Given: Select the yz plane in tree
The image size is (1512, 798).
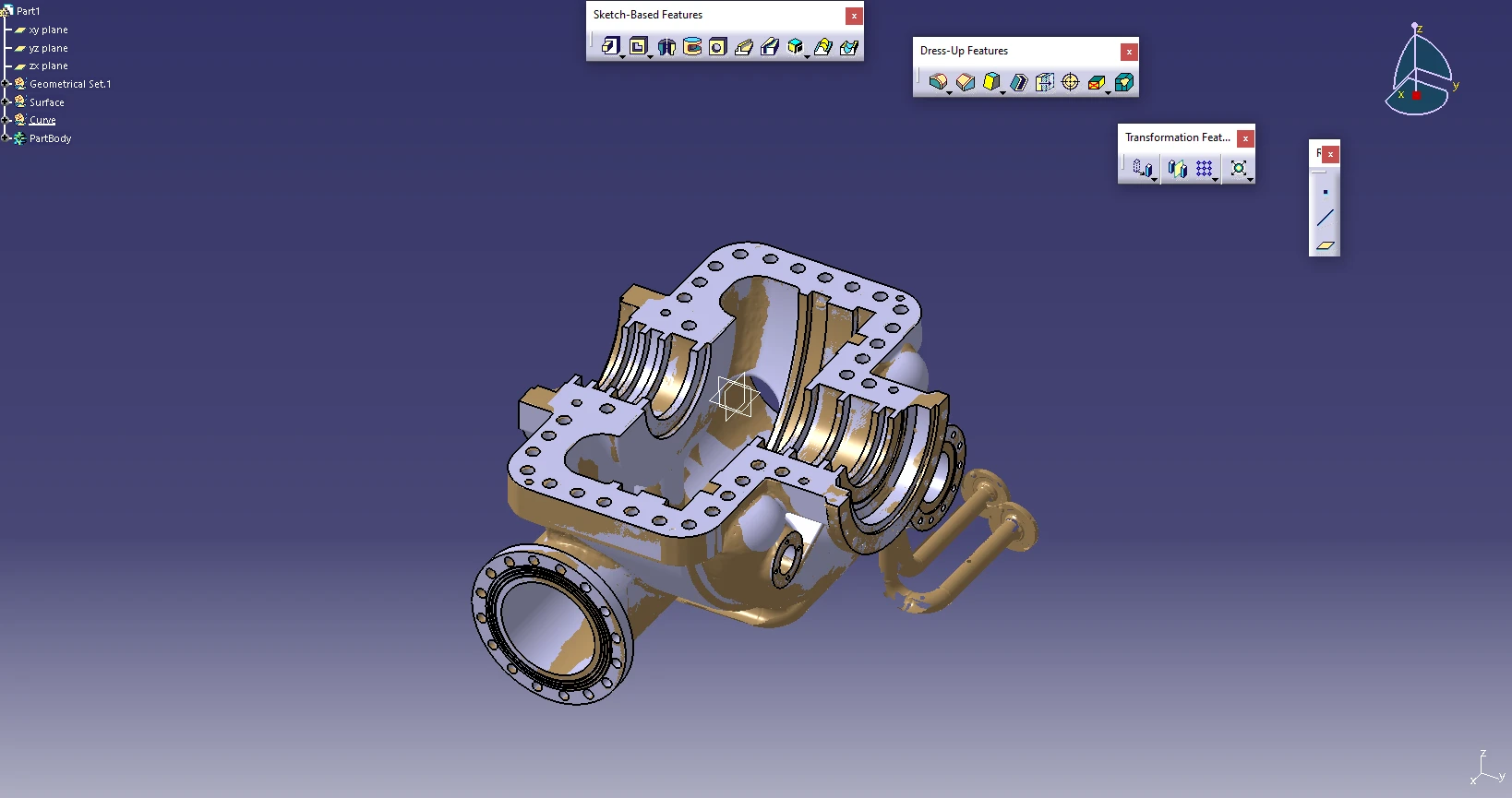Looking at the screenshot, I should pyautogui.click(x=48, y=48).
